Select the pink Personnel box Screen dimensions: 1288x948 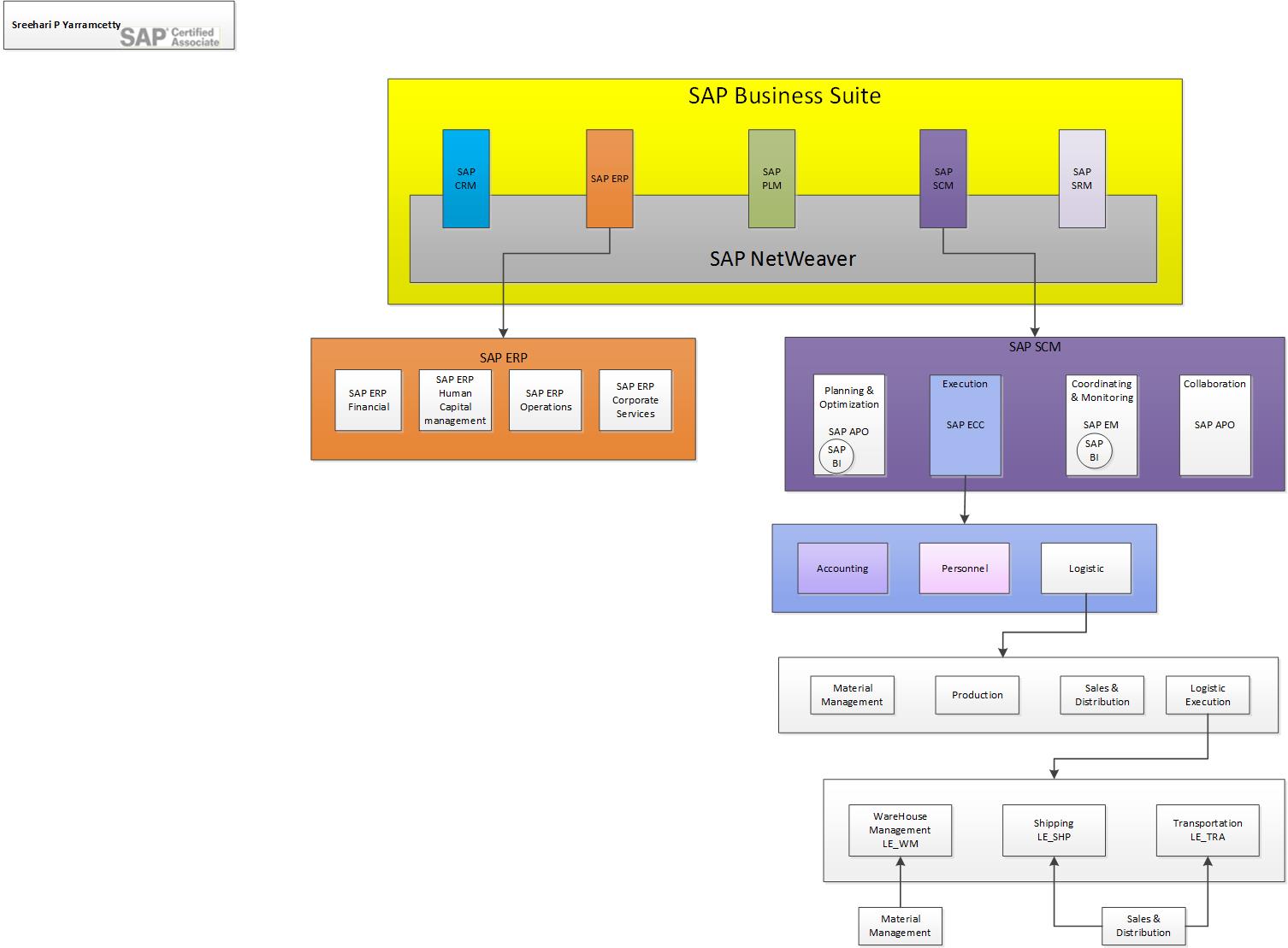(x=965, y=568)
